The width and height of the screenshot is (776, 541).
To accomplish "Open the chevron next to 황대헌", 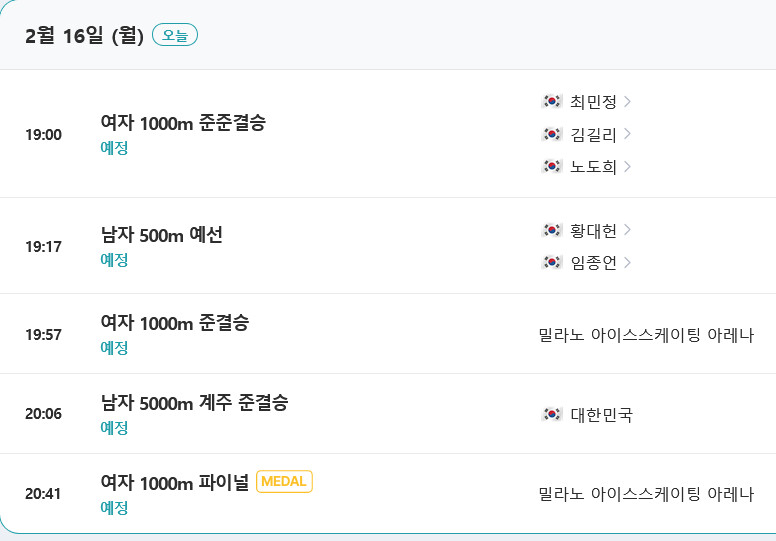I will click(x=627, y=230).
